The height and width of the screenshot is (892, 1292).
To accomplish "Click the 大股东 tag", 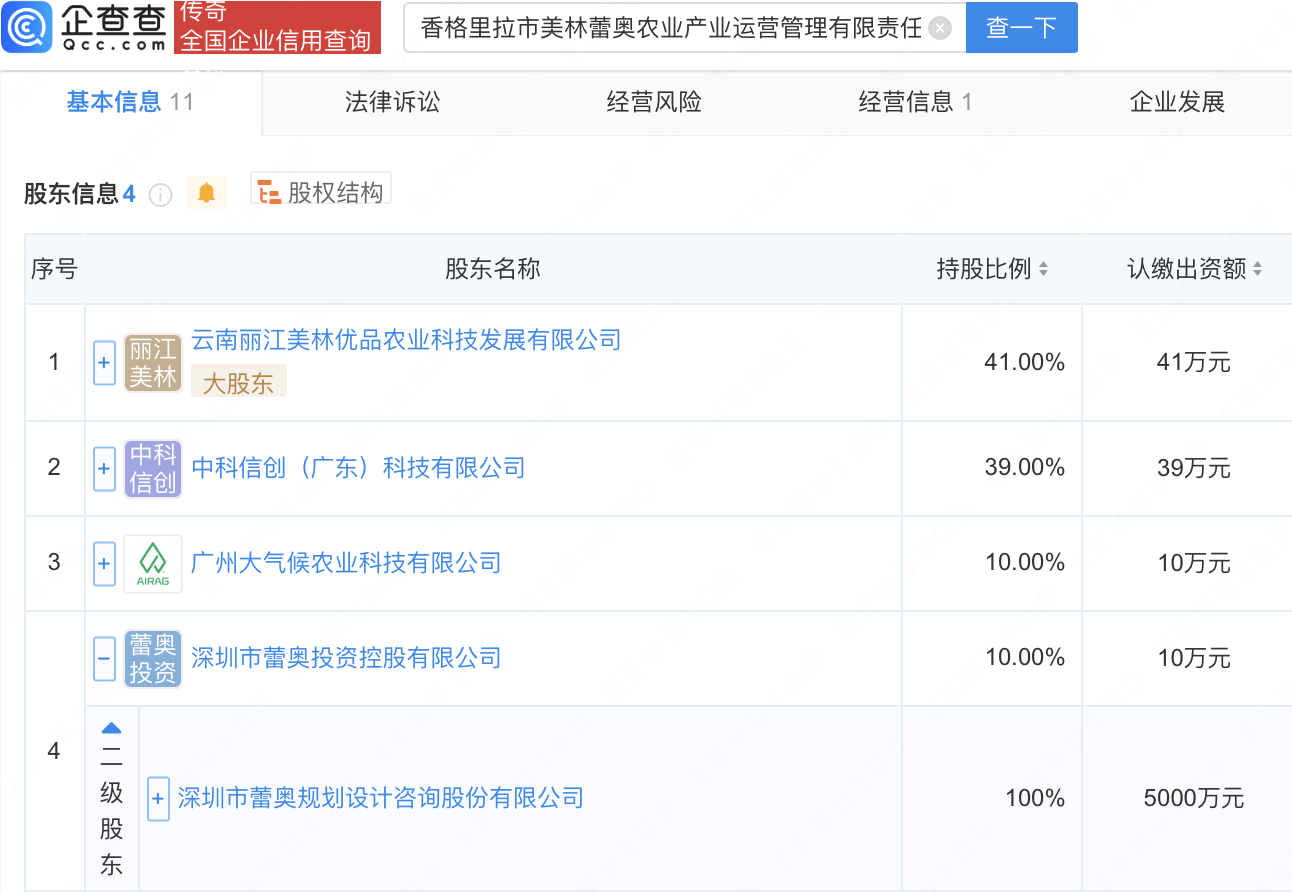I will click(x=238, y=382).
